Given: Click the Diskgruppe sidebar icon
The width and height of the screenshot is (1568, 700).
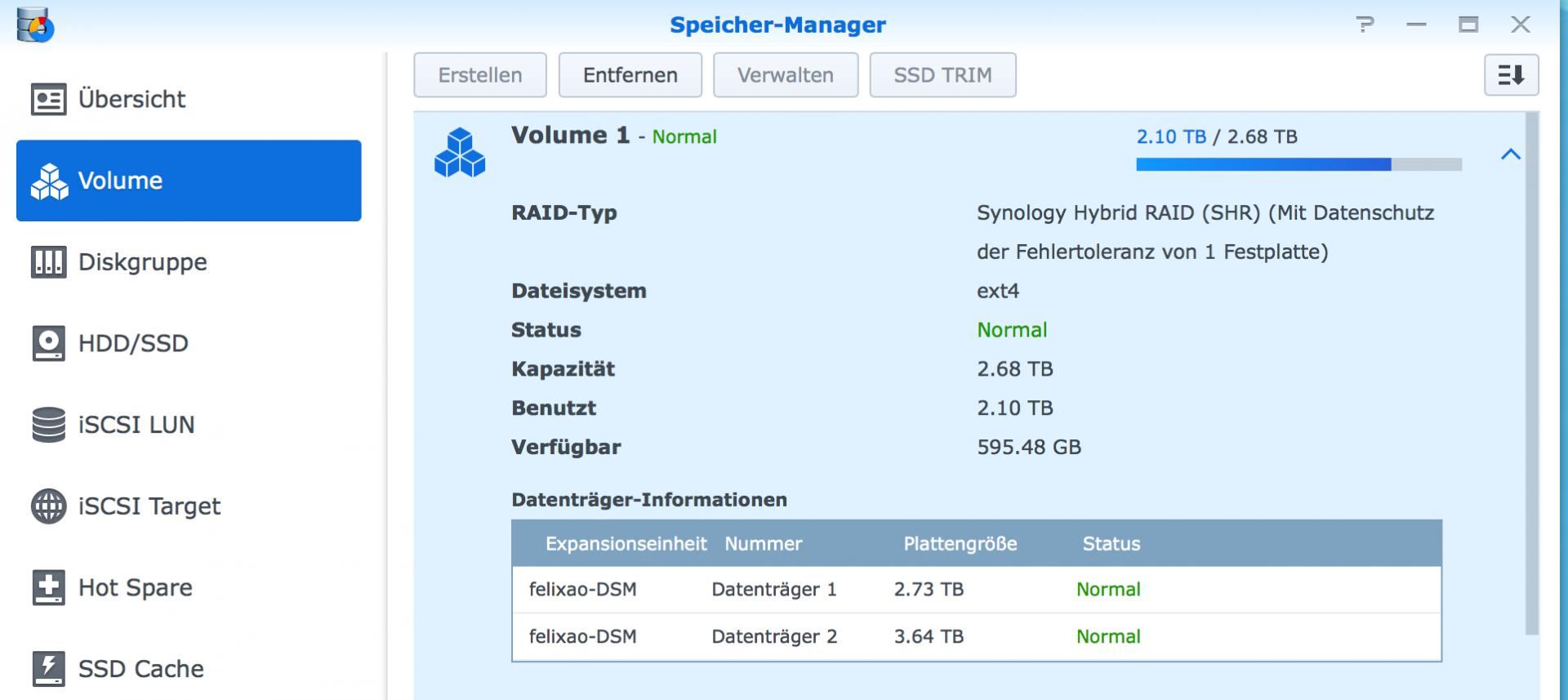Looking at the screenshot, I should click(48, 262).
